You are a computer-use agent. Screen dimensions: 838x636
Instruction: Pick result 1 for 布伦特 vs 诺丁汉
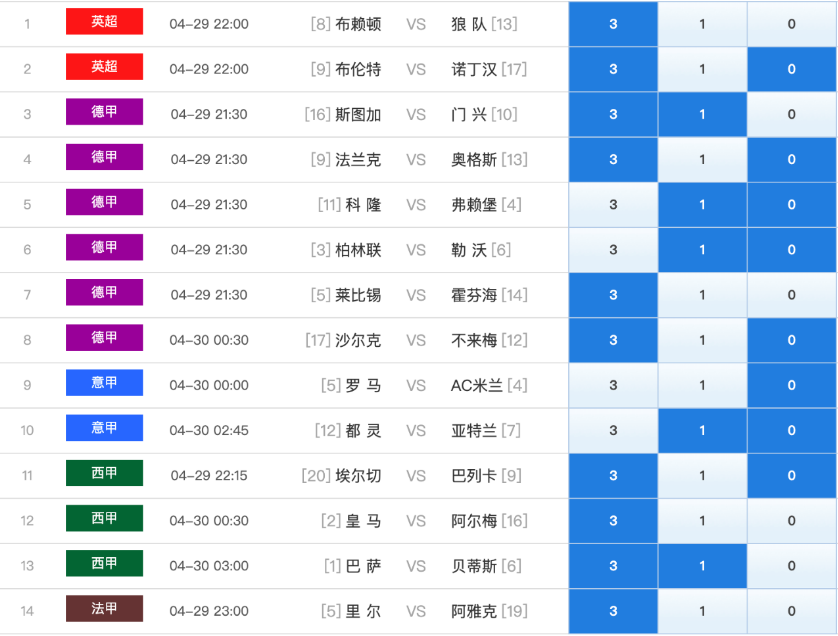pos(702,69)
